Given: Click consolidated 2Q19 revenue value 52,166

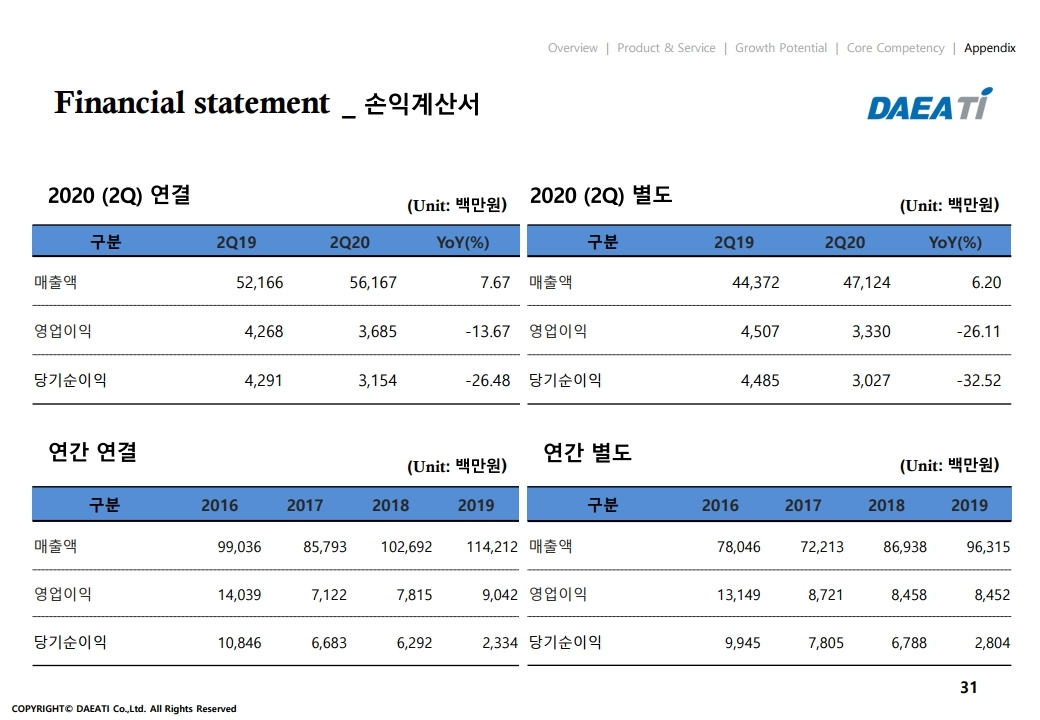Looking at the screenshot, I should point(259,282).
